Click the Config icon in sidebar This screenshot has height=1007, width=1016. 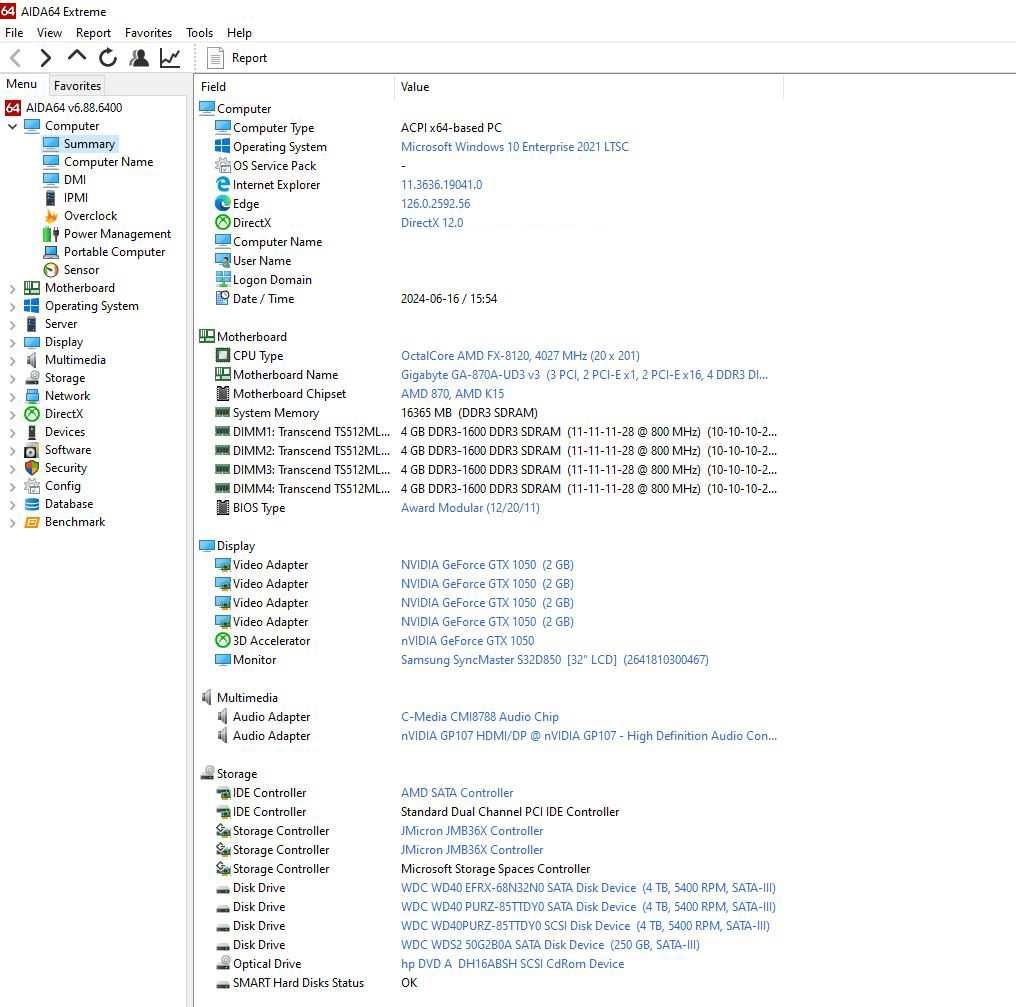tap(32, 486)
